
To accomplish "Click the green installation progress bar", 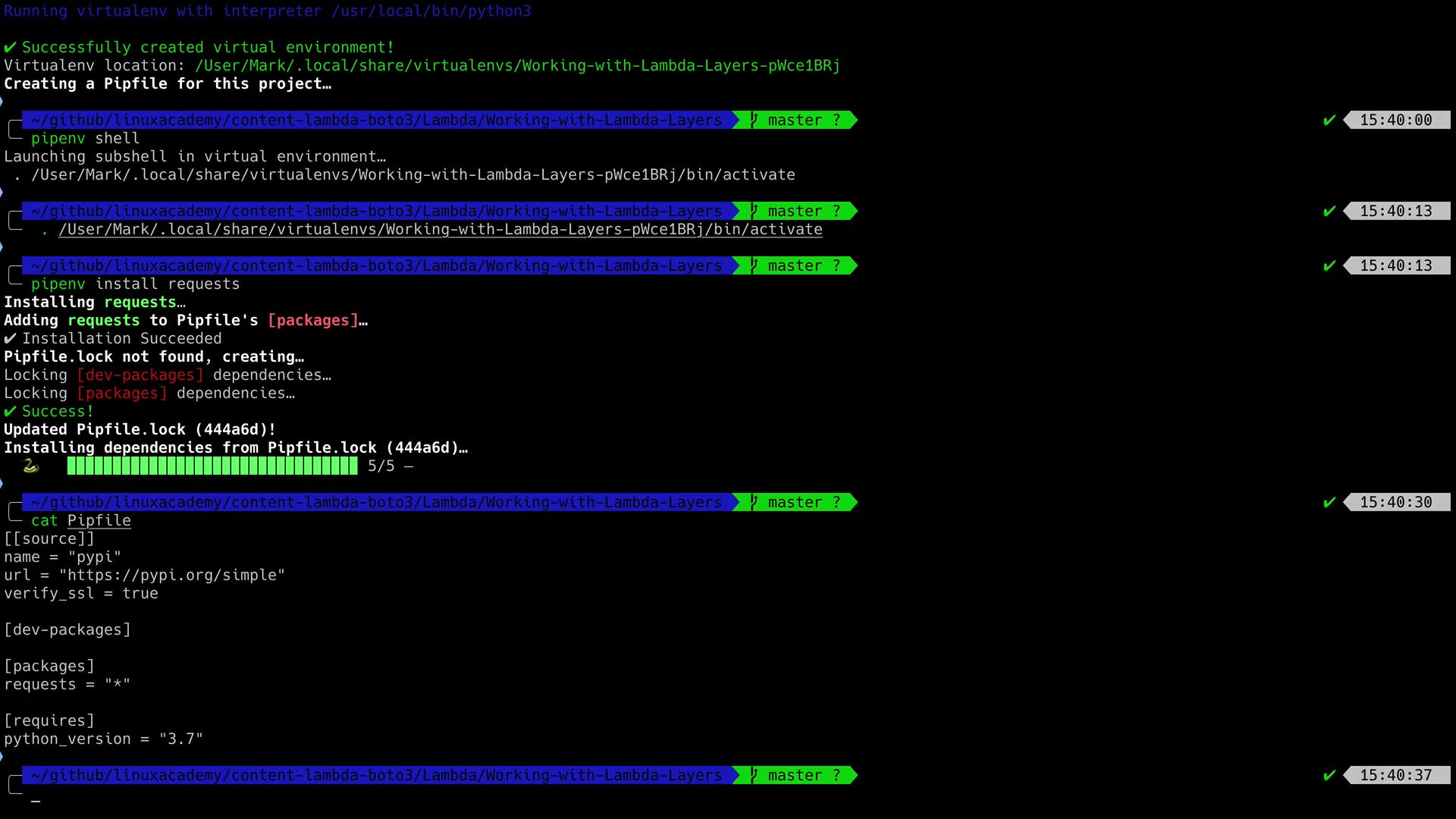I will [x=212, y=466].
